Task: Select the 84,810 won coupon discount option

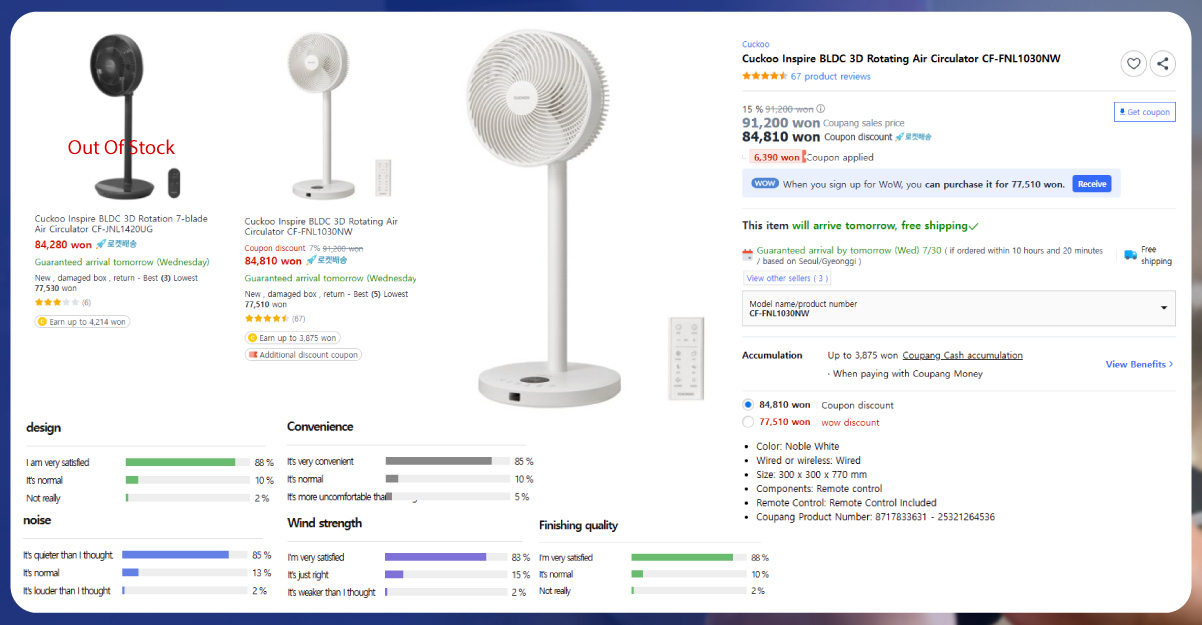Action: pos(747,404)
